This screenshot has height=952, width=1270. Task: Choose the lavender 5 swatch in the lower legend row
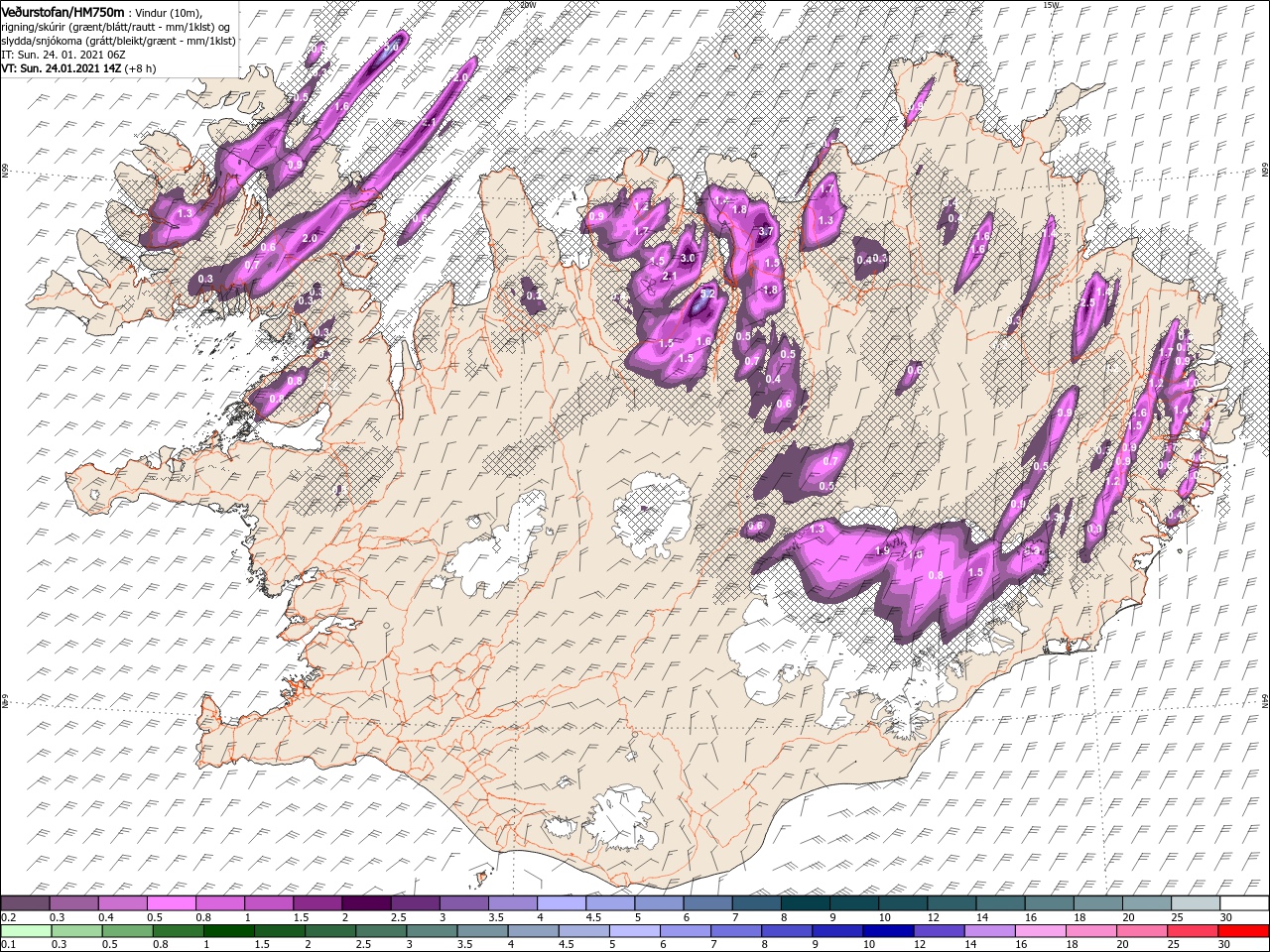pyautogui.click(x=634, y=931)
